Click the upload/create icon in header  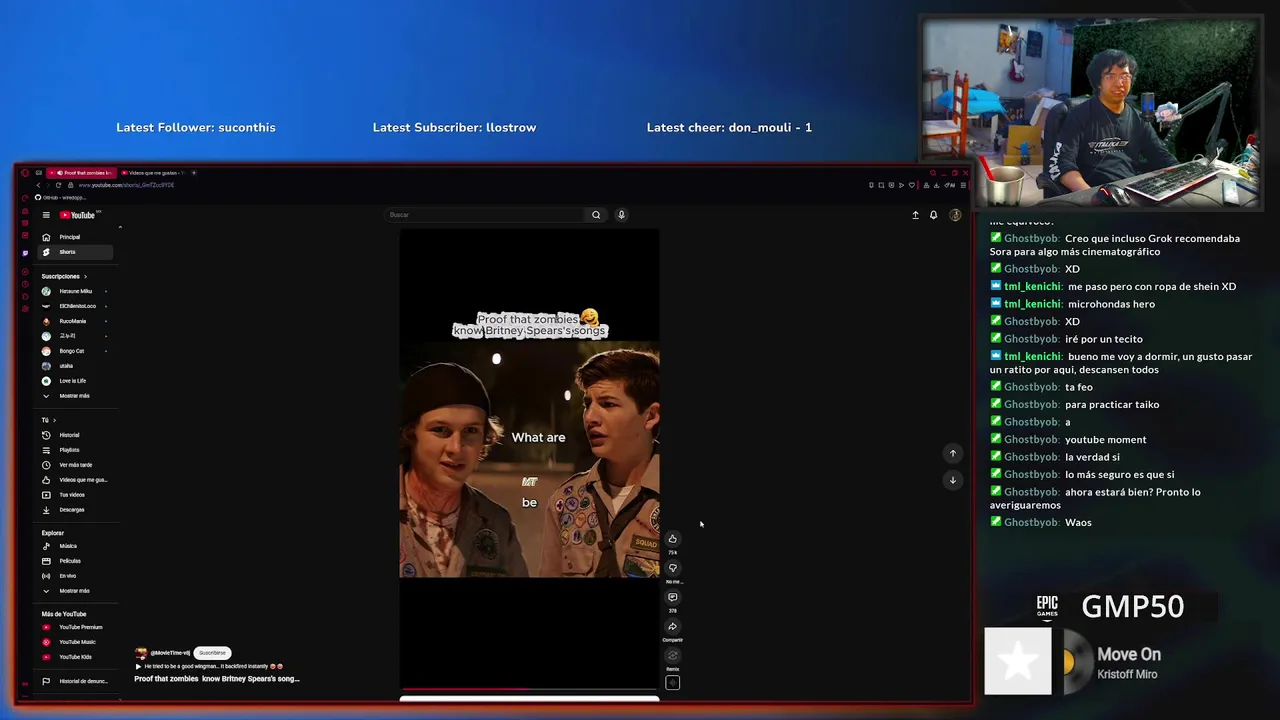tap(915, 215)
